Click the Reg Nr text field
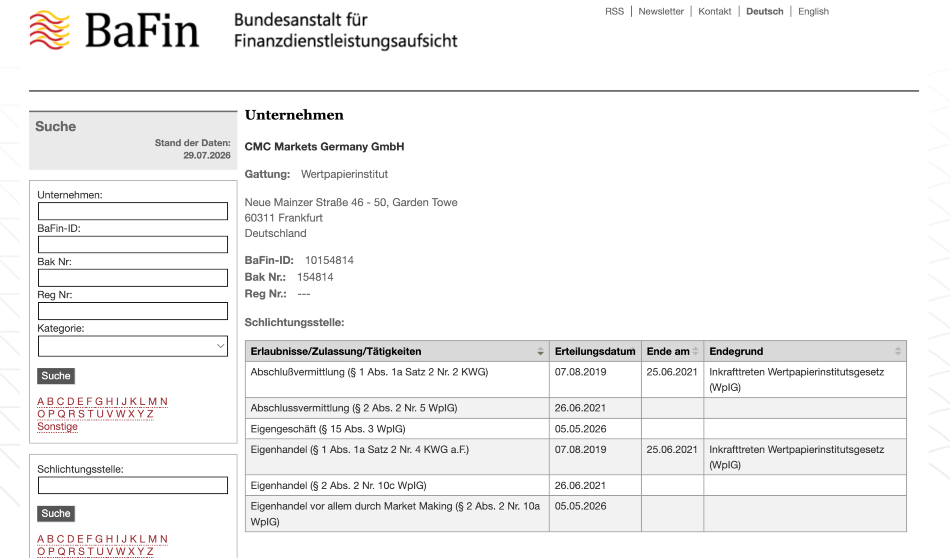The image size is (950, 558). (133, 311)
